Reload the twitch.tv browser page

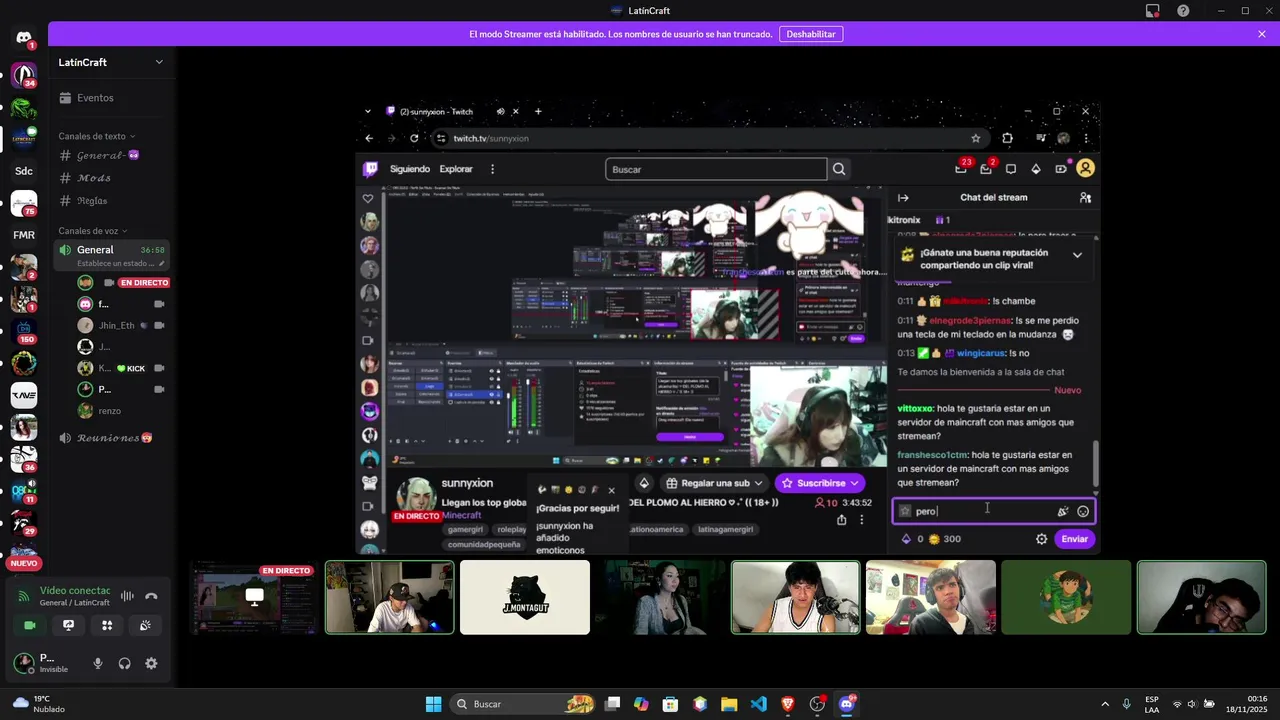click(x=414, y=138)
